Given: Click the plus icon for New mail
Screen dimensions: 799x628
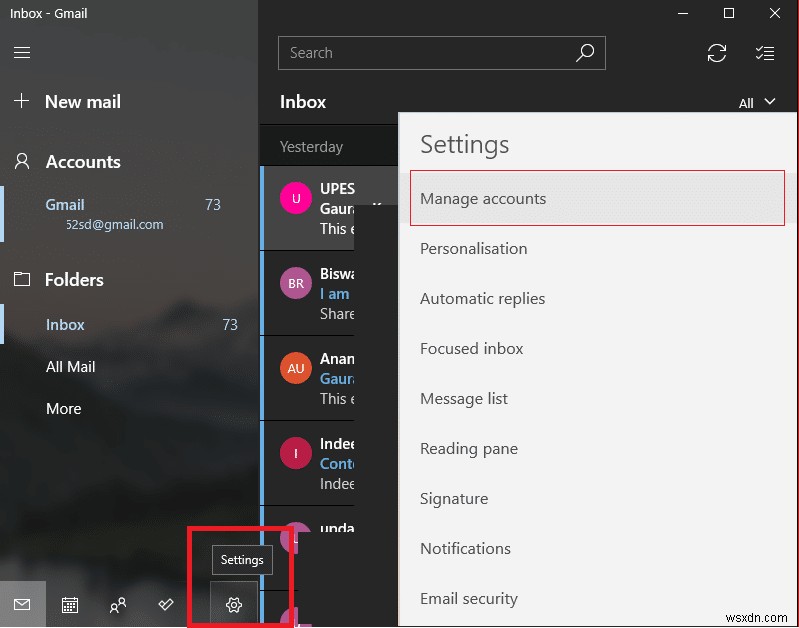Looking at the screenshot, I should pos(21,100).
